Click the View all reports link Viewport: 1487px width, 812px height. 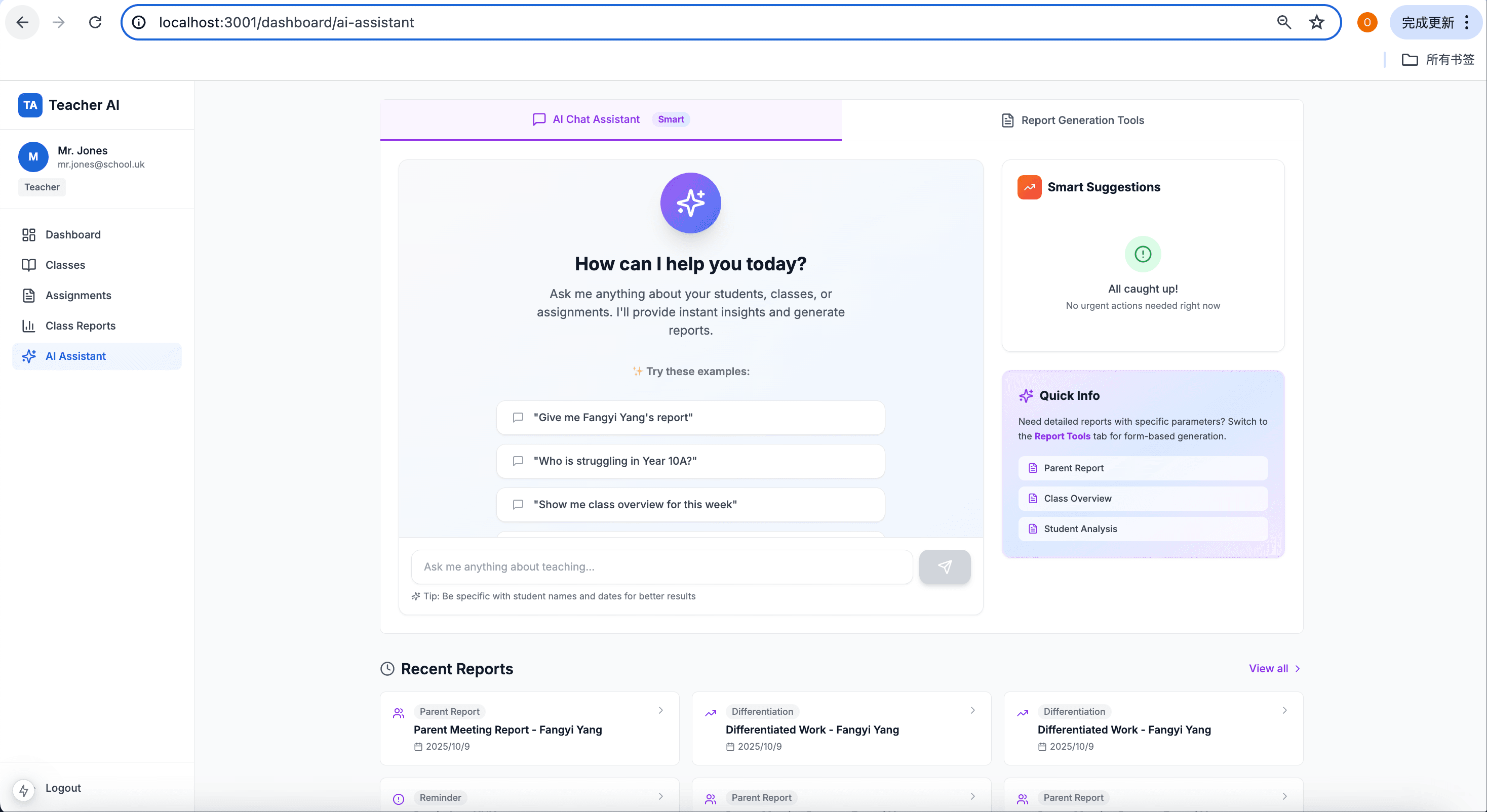(x=1273, y=668)
